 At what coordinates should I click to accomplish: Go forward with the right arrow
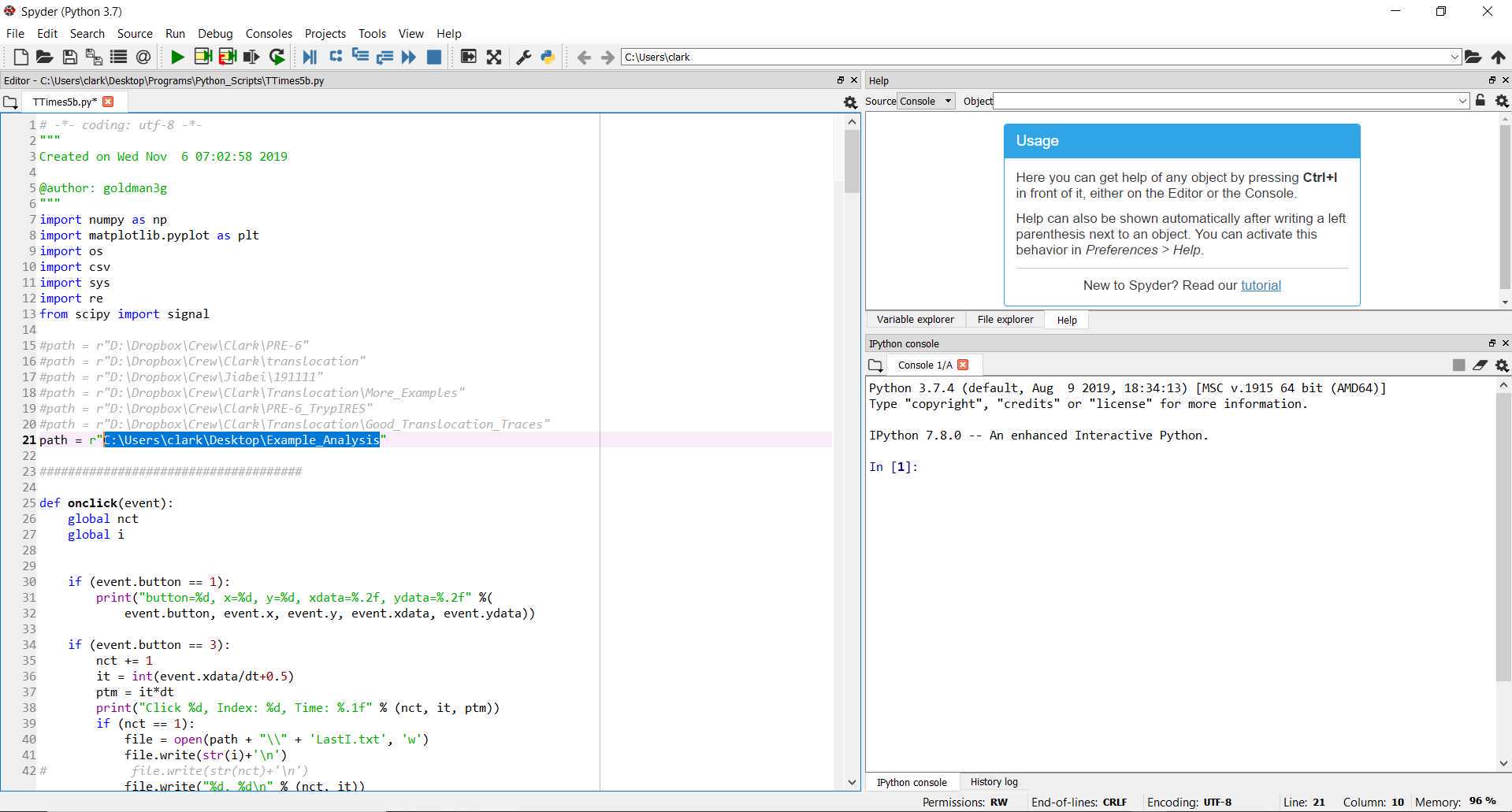point(607,57)
